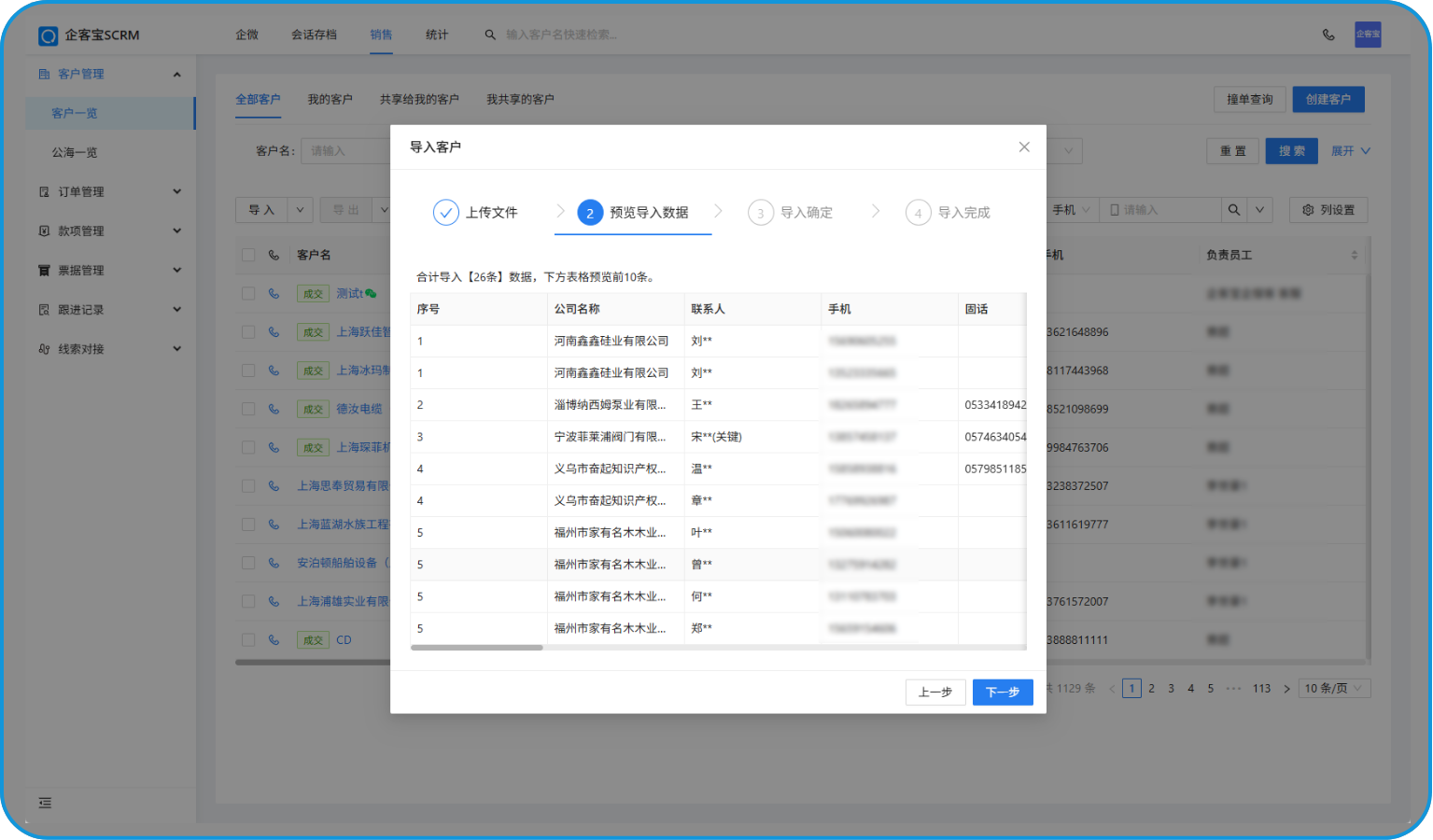The image size is (1433, 840).
Task: Check the box for the 测试 customer row
Action: click(x=248, y=293)
